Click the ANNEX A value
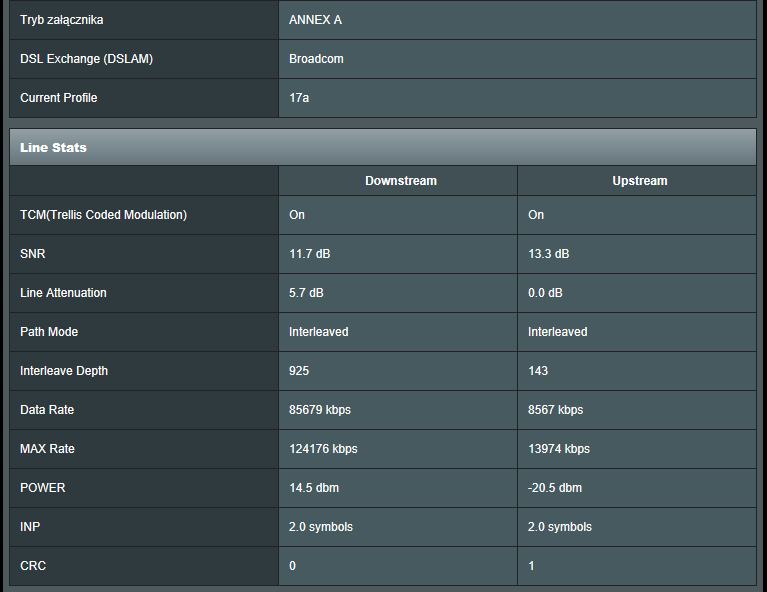 pyautogui.click(x=315, y=20)
